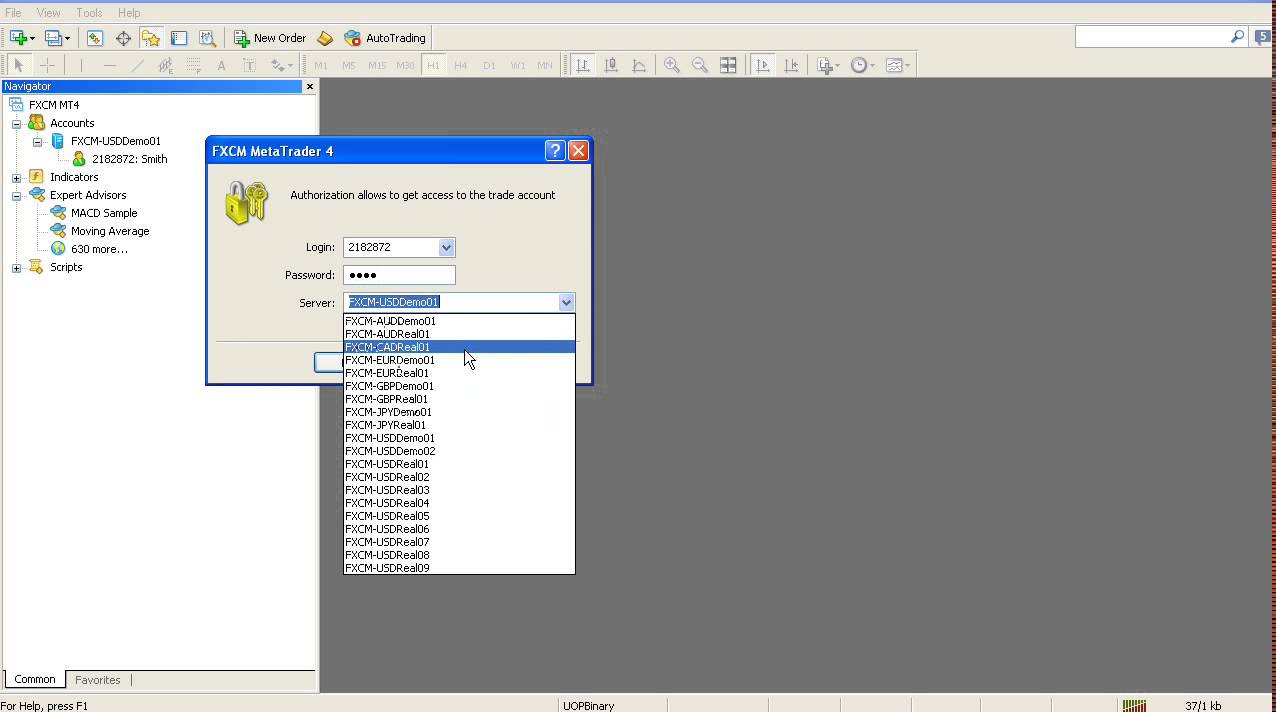Toggle the D1 timeframe button
This screenshot has height=712, width=1276.
pyautogui.click(x=489, y=65)
